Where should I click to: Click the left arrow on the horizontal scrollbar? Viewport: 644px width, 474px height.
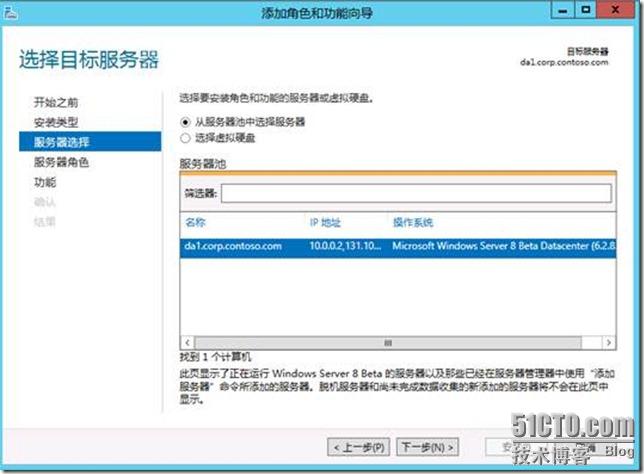187,343
